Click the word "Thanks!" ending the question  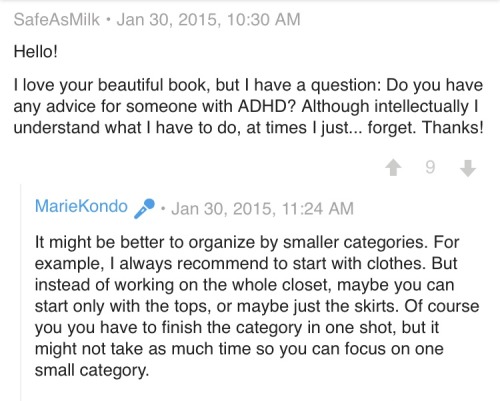pos(453,128)
